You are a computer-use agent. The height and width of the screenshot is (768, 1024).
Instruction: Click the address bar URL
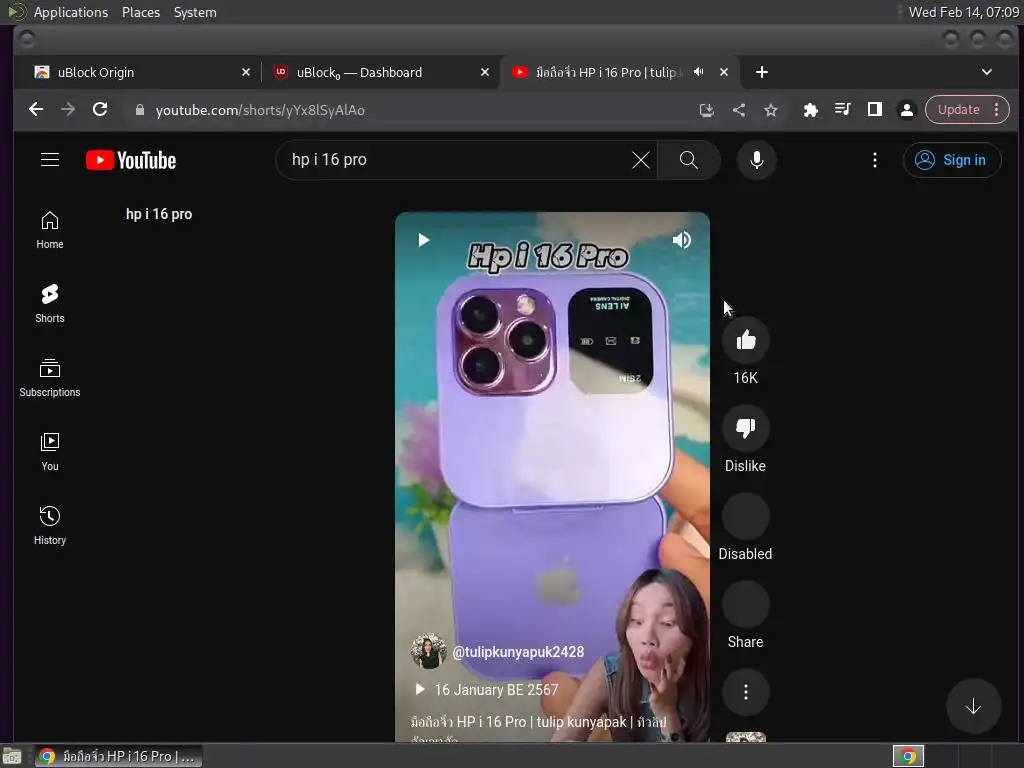click(x=260, y=110)
